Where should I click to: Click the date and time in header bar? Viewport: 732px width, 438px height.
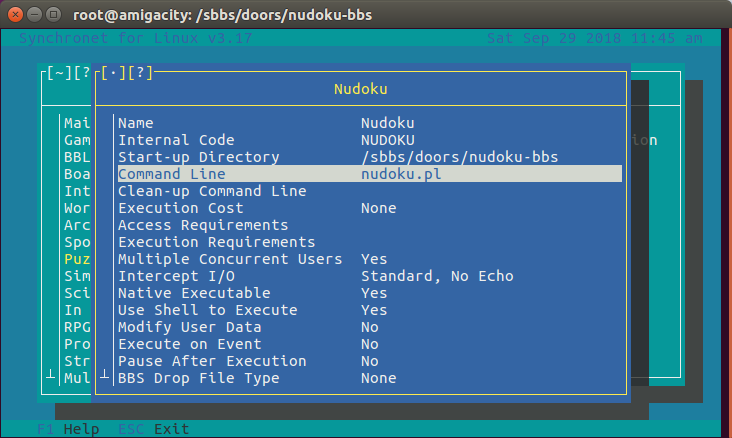pyautogui.click(x=594, y=38)
